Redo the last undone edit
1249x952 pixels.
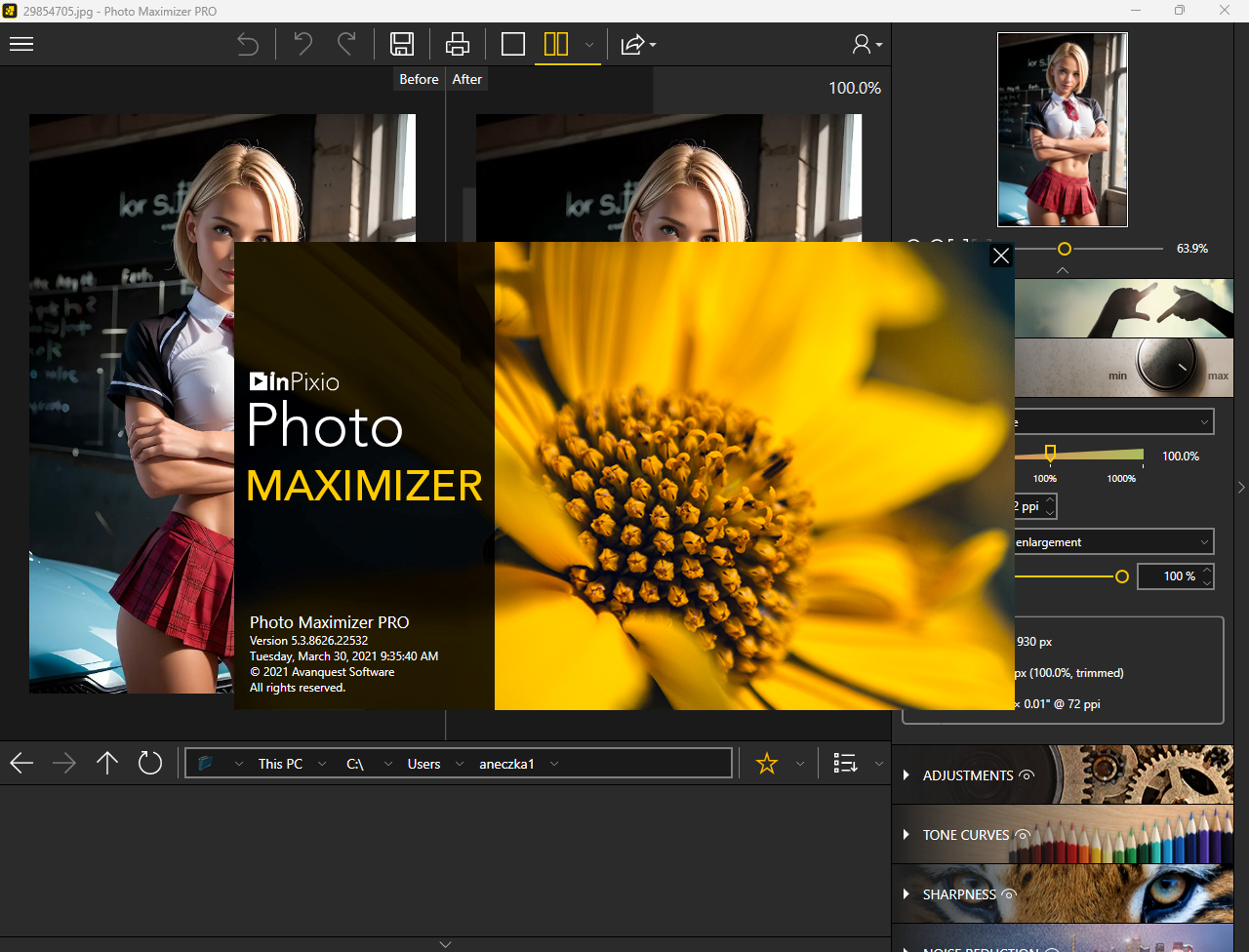click(x=346, y=44)
